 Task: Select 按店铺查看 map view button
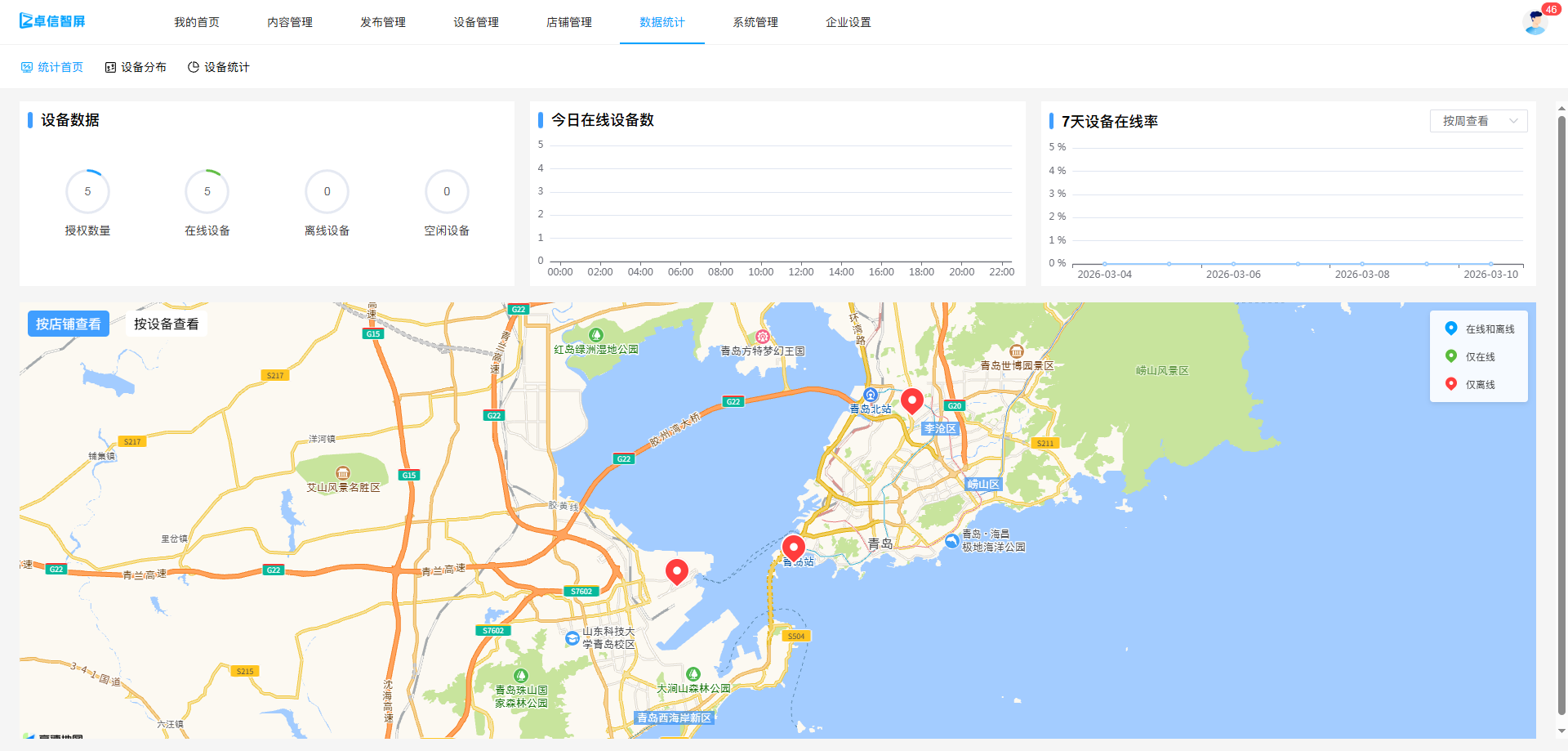coord(69,324)
